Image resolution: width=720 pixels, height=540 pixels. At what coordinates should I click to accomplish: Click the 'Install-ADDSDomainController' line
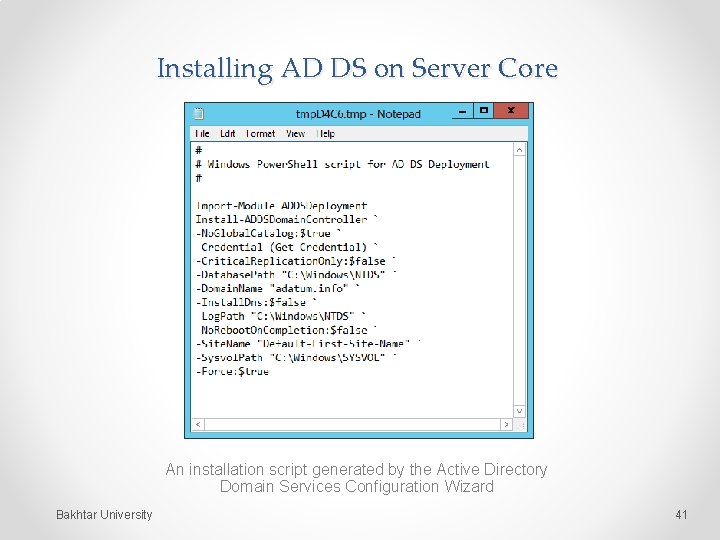(286, 219)
